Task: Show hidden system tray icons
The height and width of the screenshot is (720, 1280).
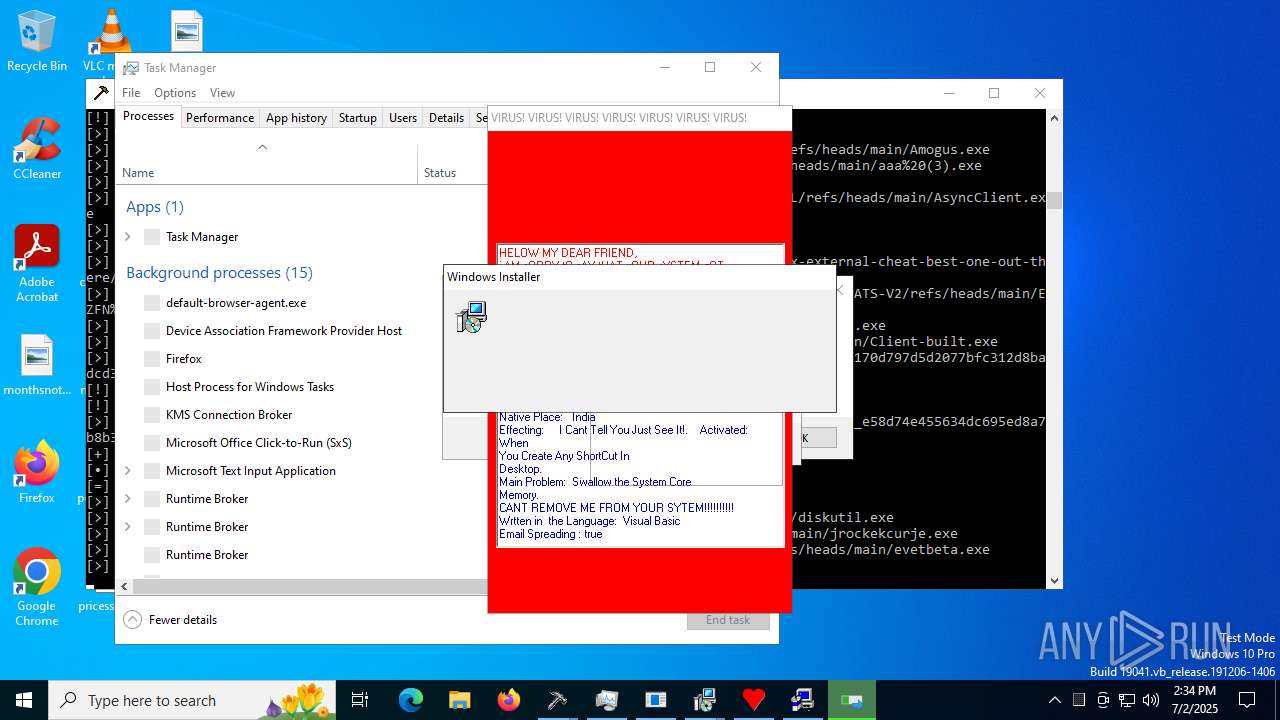Action: [1054, 700]
